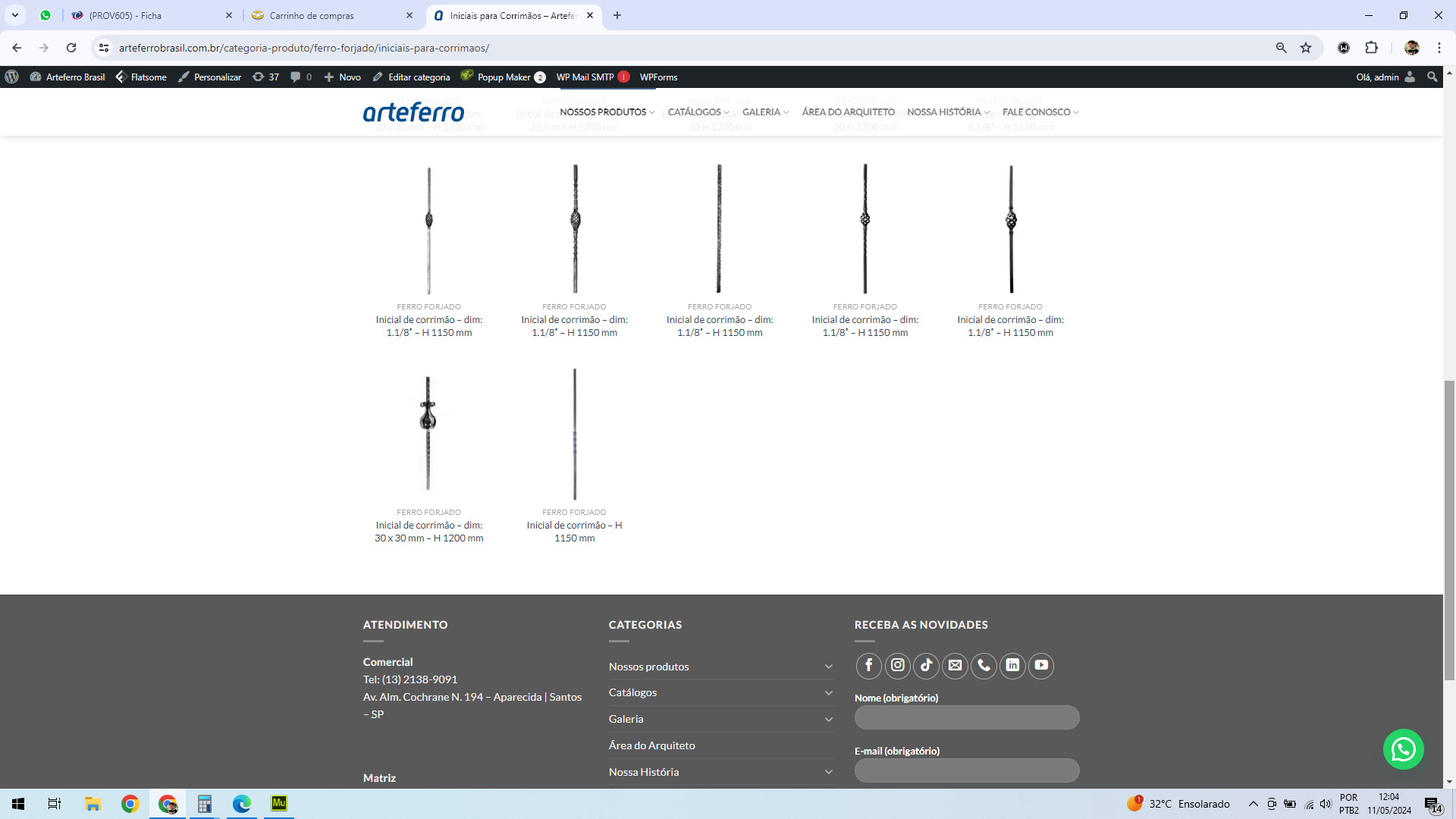Click the LinkedIn social icon
This screenshot has height=819, width=1456.
click(1012, 665)
